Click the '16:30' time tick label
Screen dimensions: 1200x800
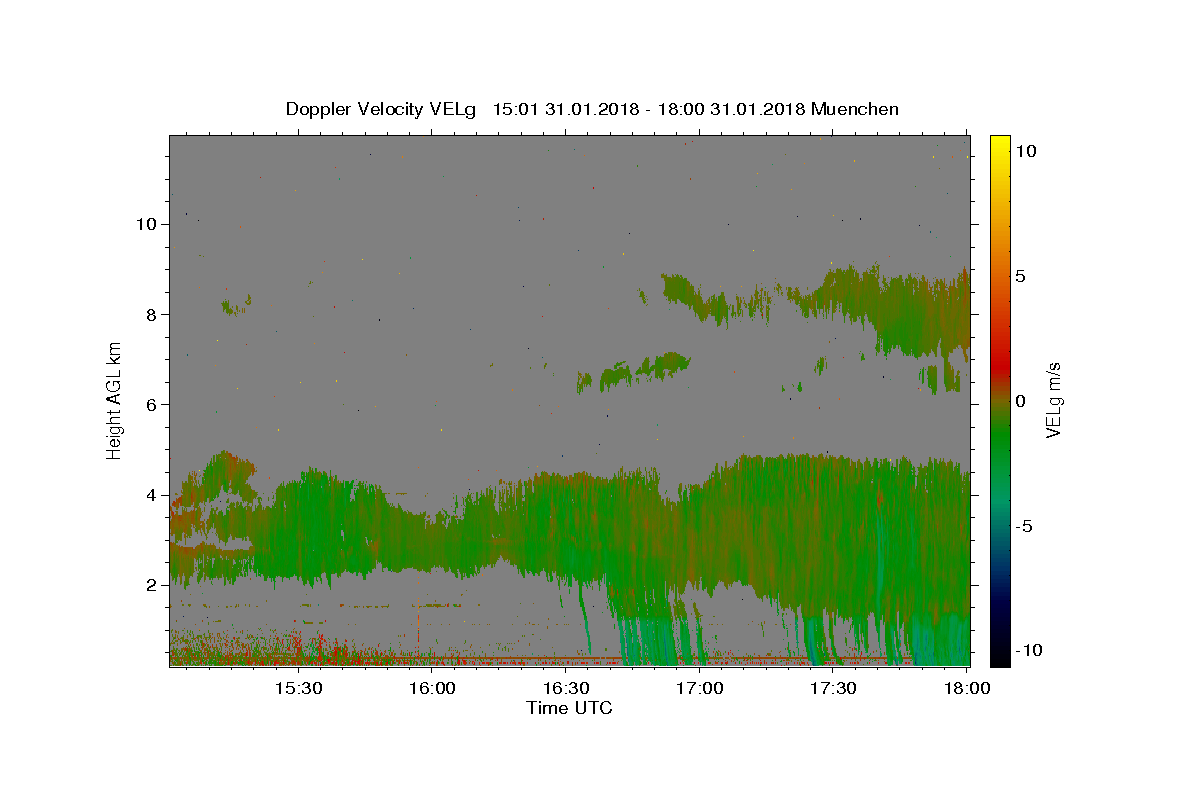pos(565,688)
